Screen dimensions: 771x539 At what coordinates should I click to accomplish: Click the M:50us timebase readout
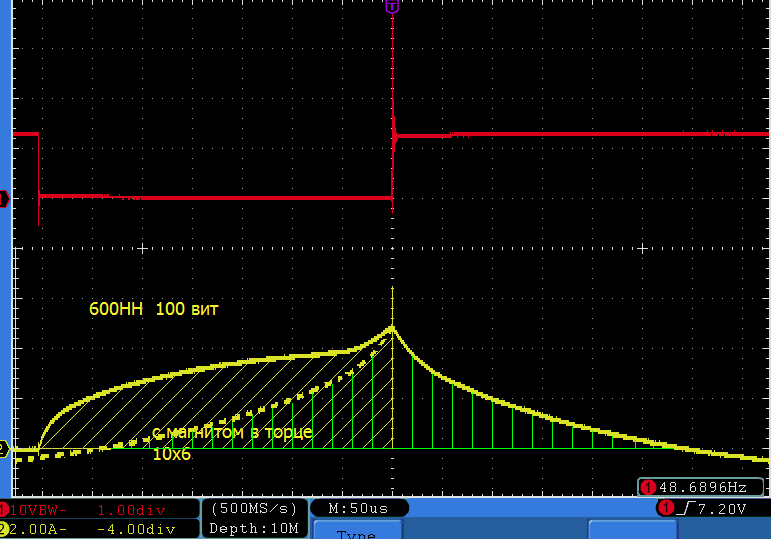point(358,508)
